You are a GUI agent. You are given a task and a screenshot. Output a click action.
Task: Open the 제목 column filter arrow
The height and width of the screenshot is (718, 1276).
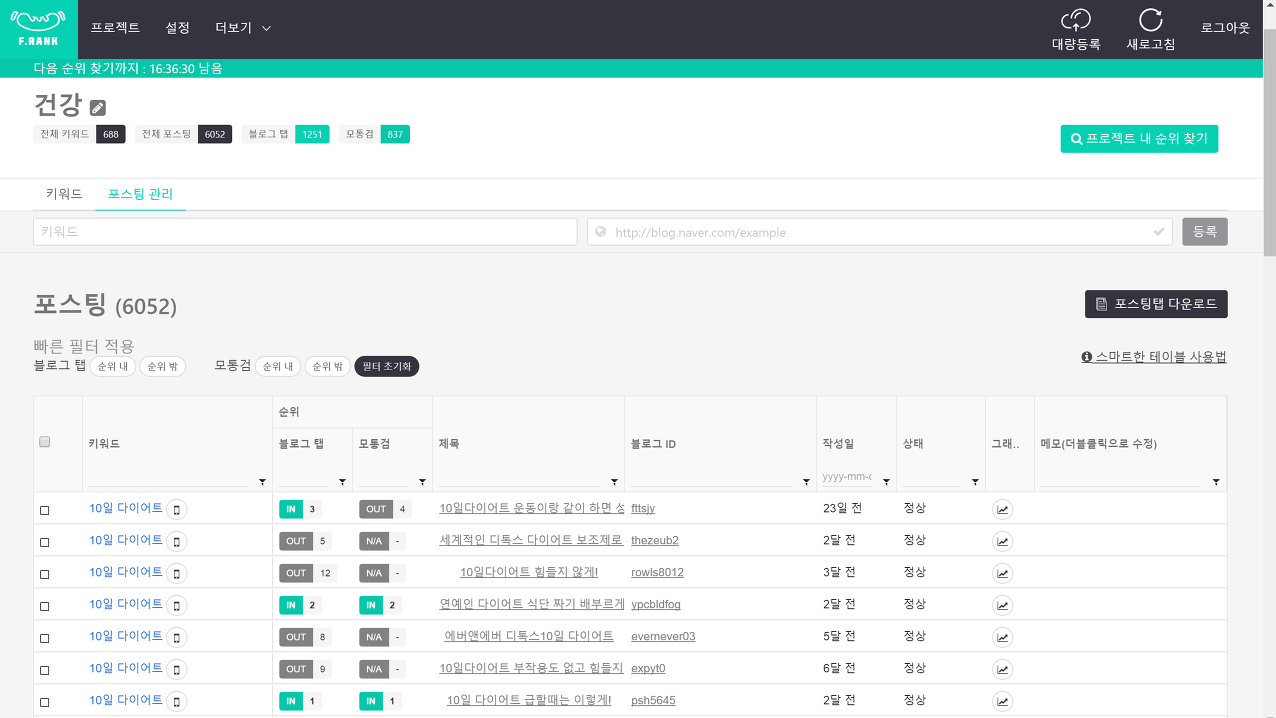coord(614,482)
